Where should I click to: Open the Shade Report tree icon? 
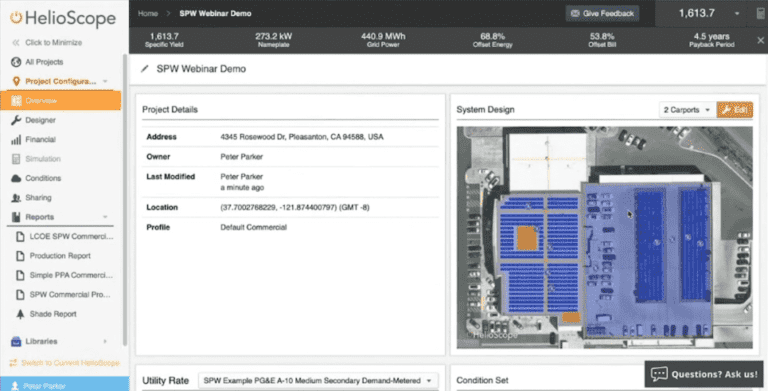point(20,314)
